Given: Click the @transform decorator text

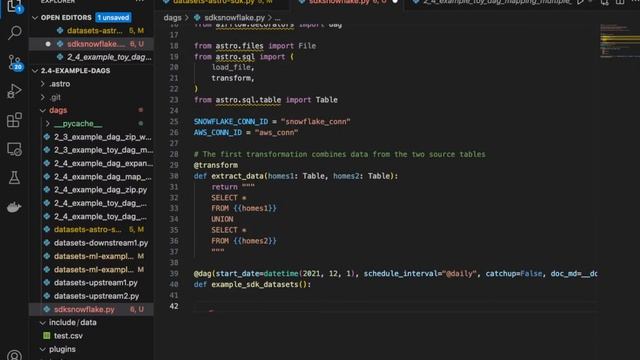Looking at the screenshot, I should (x=216, y=165).
